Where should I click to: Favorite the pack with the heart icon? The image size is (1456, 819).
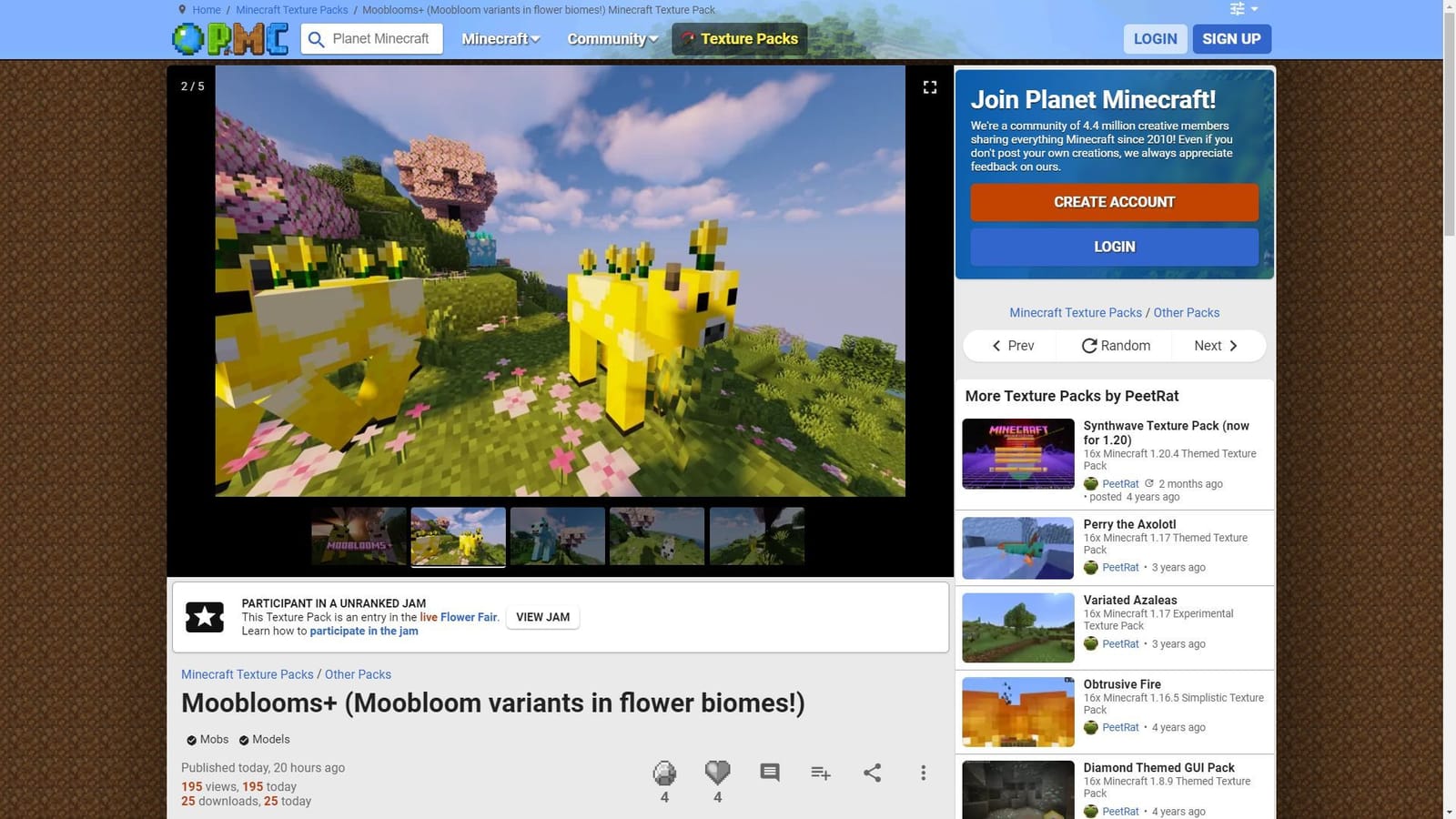pos(716,773)
